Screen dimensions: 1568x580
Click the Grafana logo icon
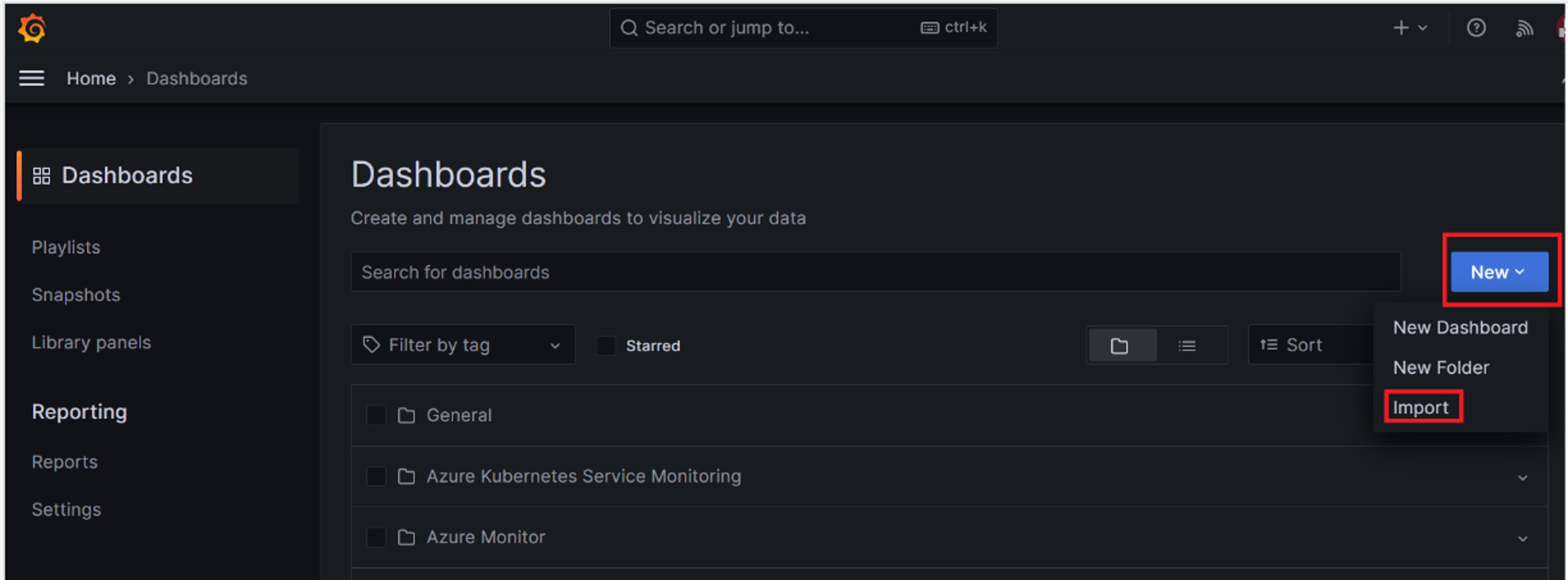(x=32, y=28)
